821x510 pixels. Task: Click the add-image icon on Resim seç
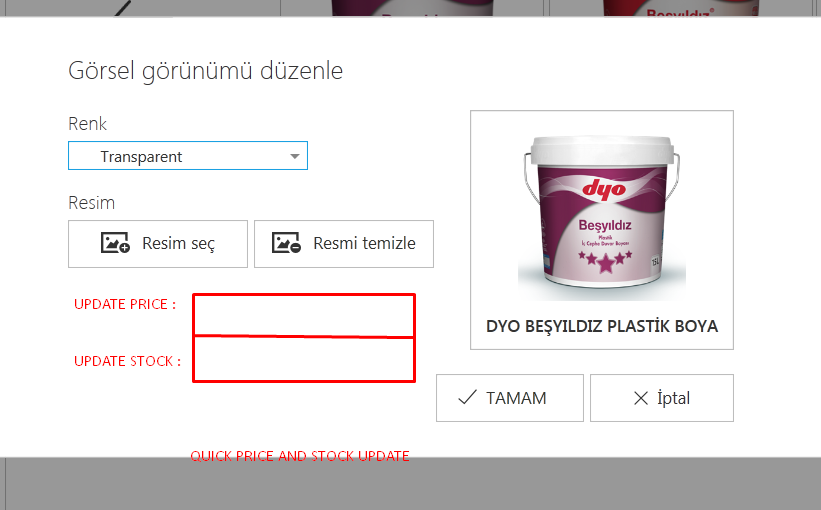[115, 243]
